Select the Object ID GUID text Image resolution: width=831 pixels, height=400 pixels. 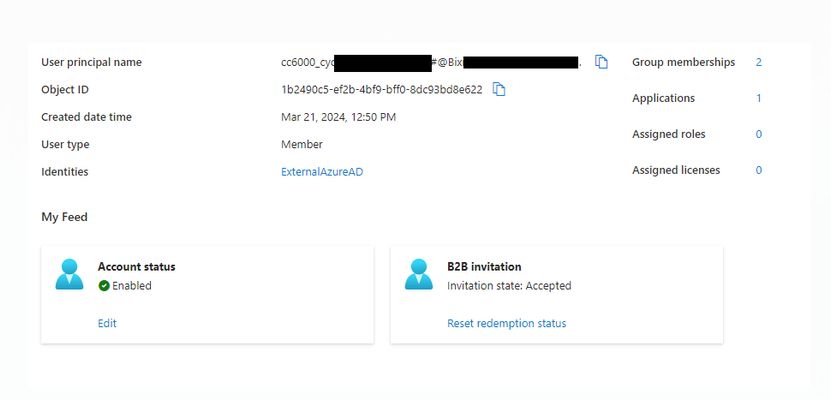[x=382, y=90]
